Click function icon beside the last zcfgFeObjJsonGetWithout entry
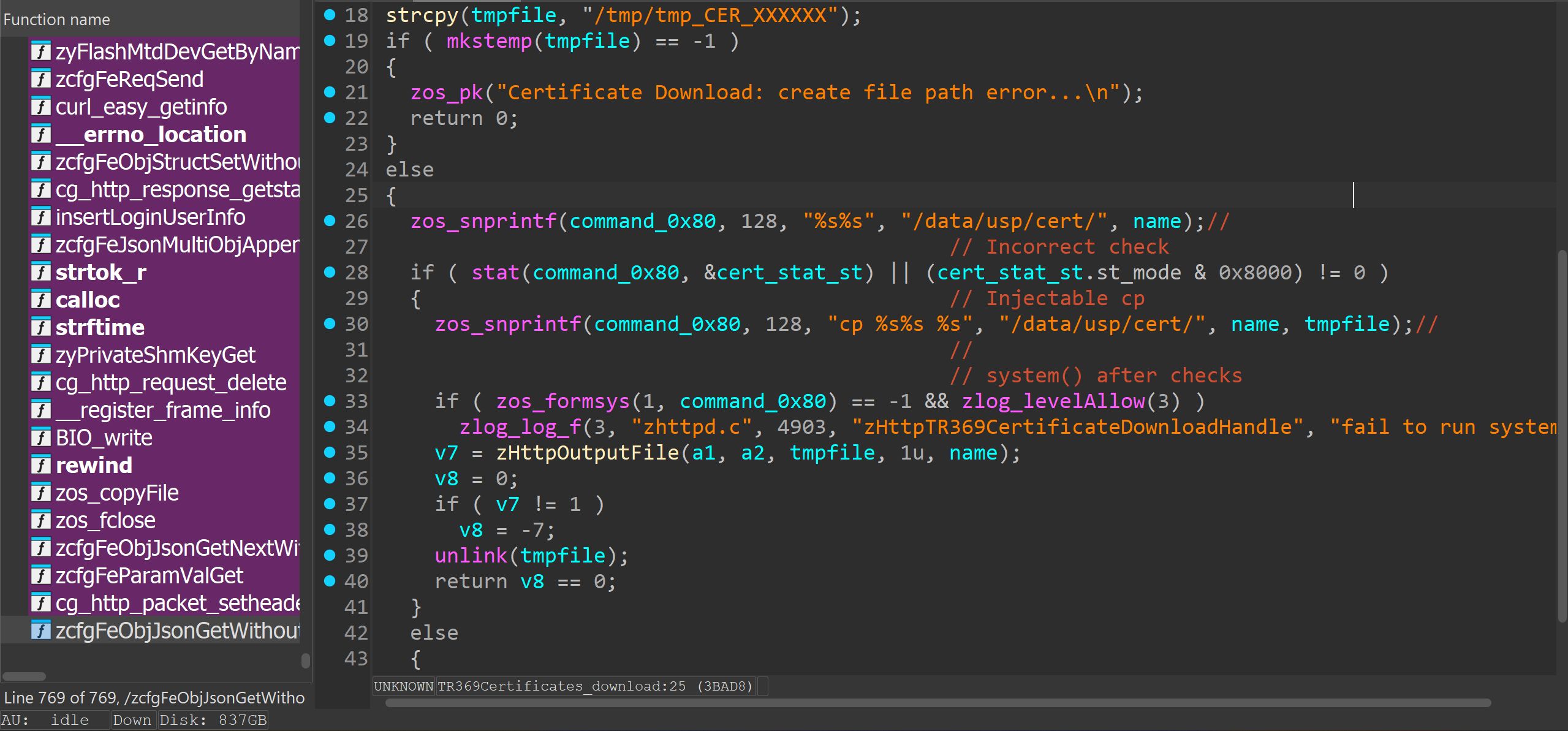 pos(40,631)
